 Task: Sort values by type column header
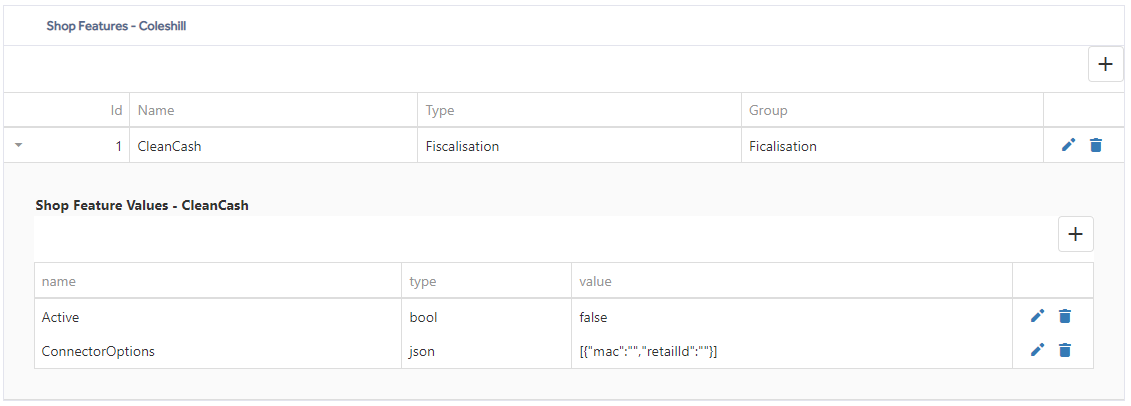[x=423, y=281]
